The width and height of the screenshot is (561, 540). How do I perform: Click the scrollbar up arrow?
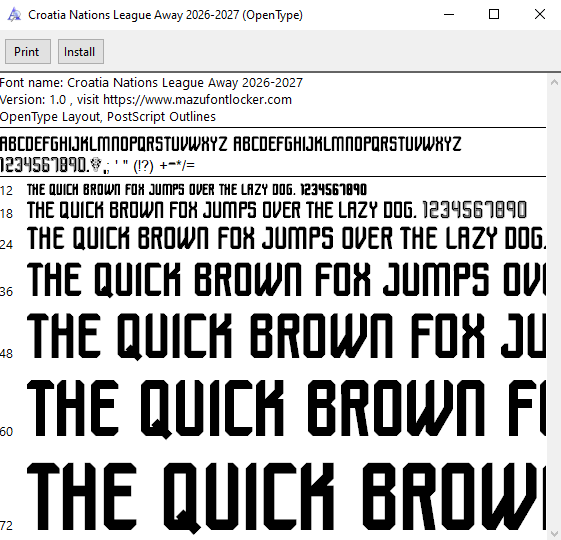(x=554, y=82)
